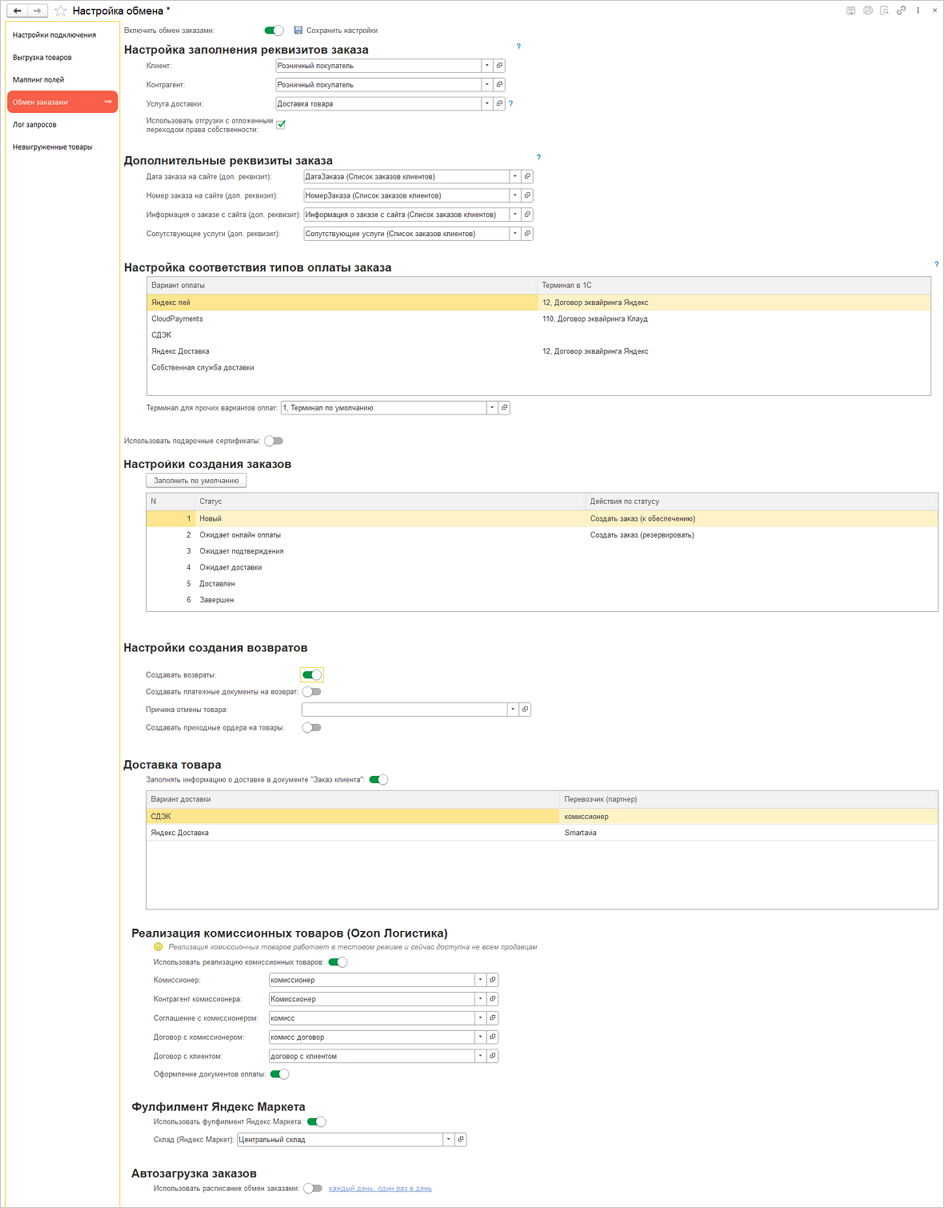Expand Причина отмены товара dropdown arrow
The width and height of the screenshot is (944, 1208).
click(512, 710)
